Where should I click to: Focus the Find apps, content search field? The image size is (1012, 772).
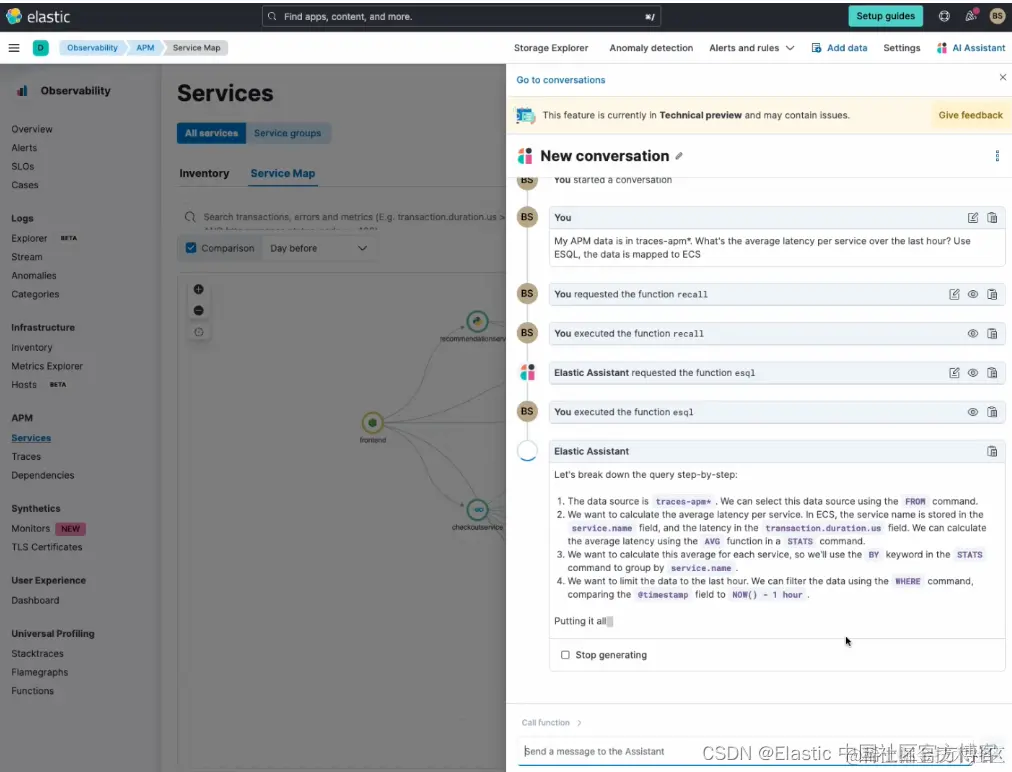point(461,17)
